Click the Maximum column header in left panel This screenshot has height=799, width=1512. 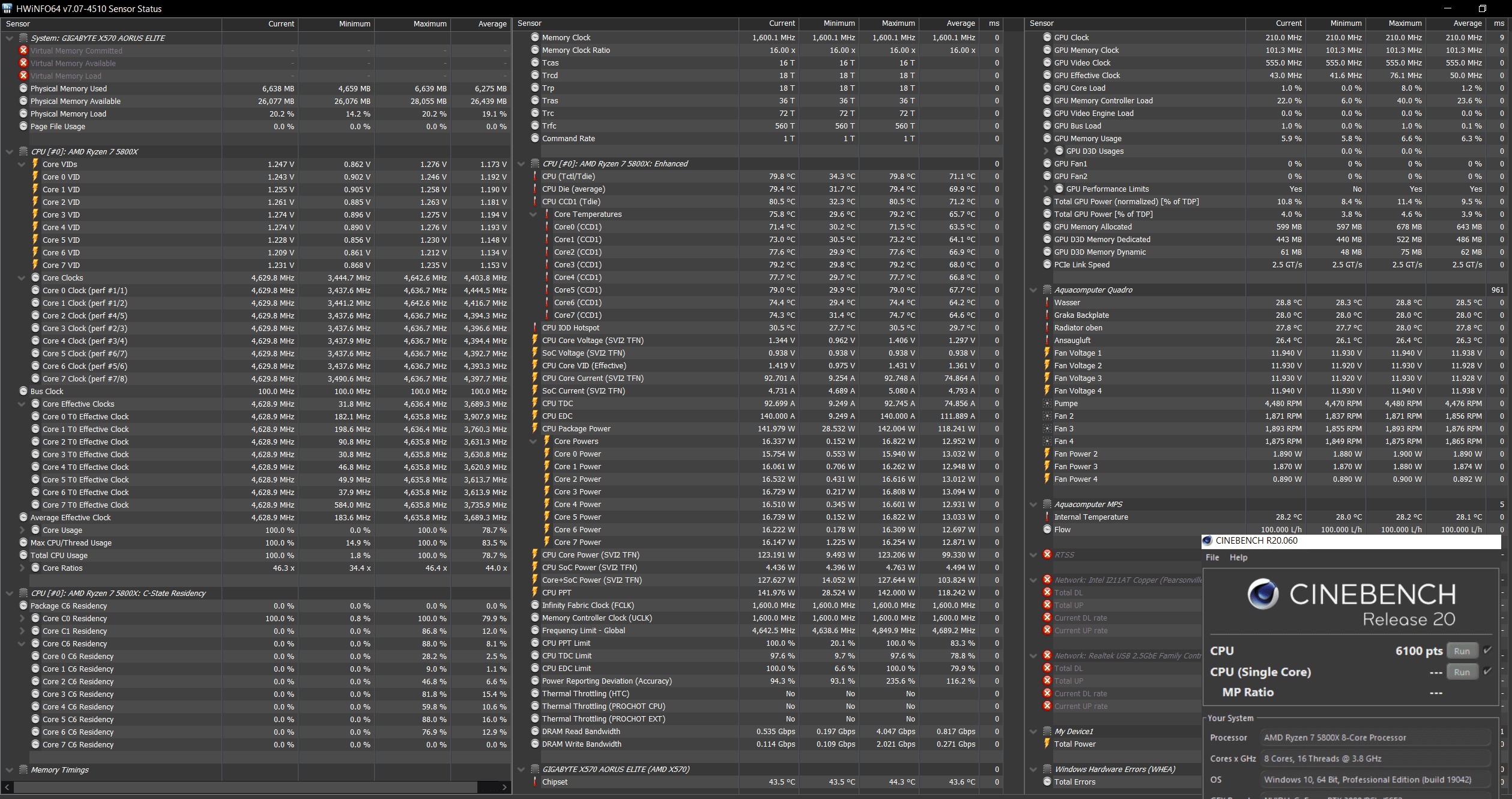[x=412, y=24]
